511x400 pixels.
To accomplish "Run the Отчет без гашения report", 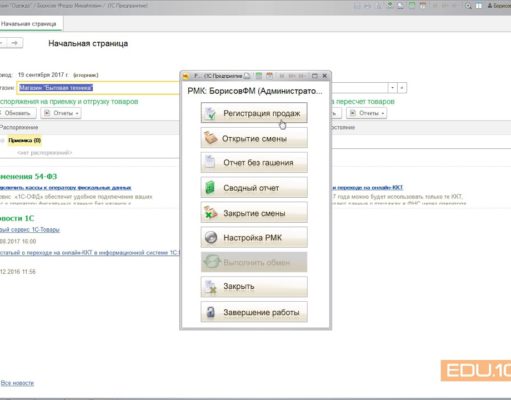I will point(254,163).
